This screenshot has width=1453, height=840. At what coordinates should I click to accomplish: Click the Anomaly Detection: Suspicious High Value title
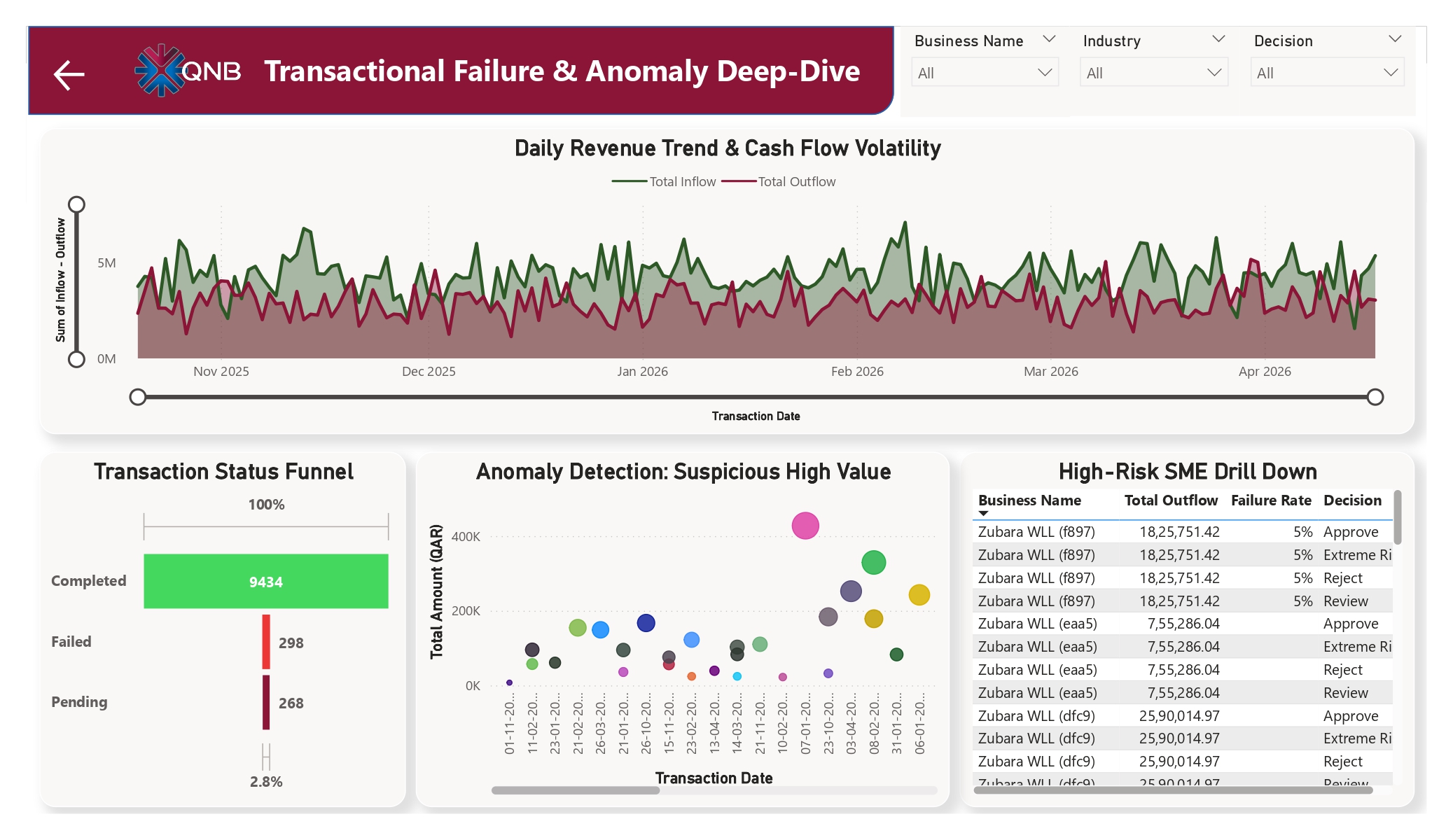pos(683,472)
